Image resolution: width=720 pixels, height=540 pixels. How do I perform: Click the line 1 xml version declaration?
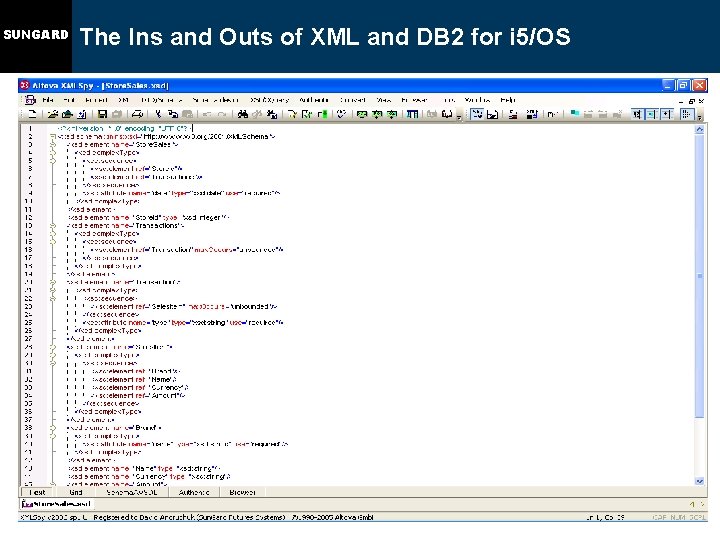[125, 129]
